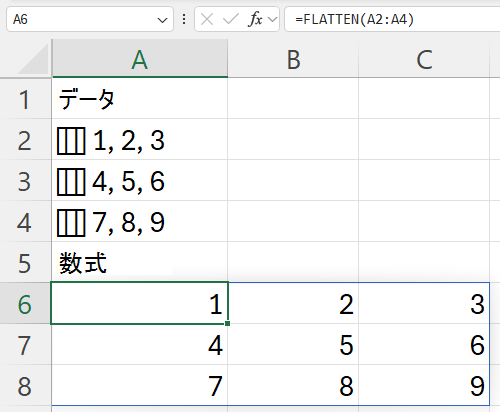Click the Select All corner triangle
Viewport: 500px width, 412px height.
(x=33, y=59)
